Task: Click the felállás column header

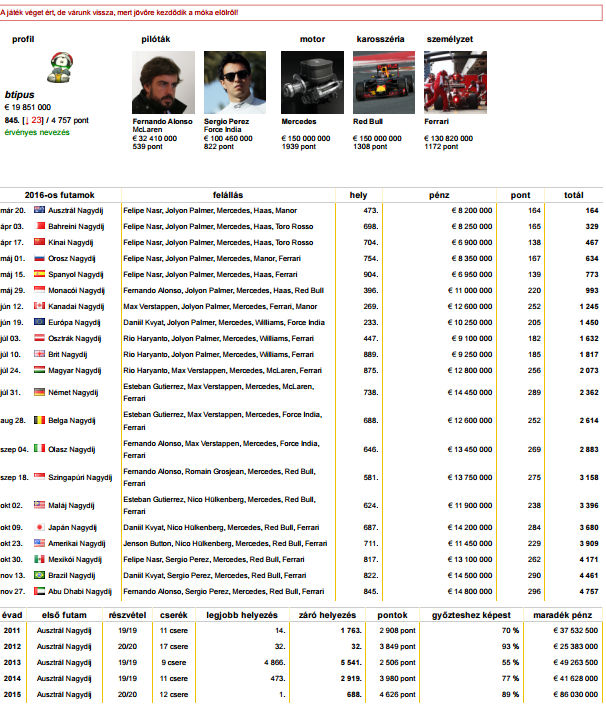Action: click(228, 195)
